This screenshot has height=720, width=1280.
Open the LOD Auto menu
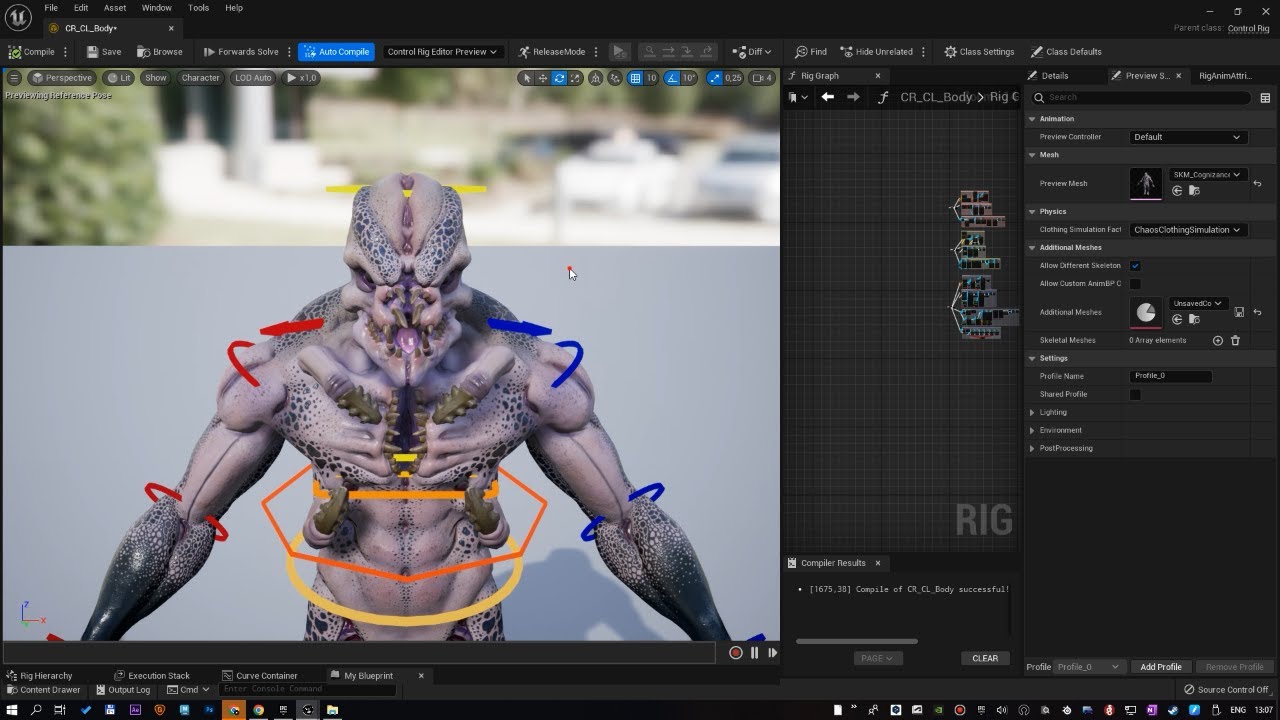[253, 78]
